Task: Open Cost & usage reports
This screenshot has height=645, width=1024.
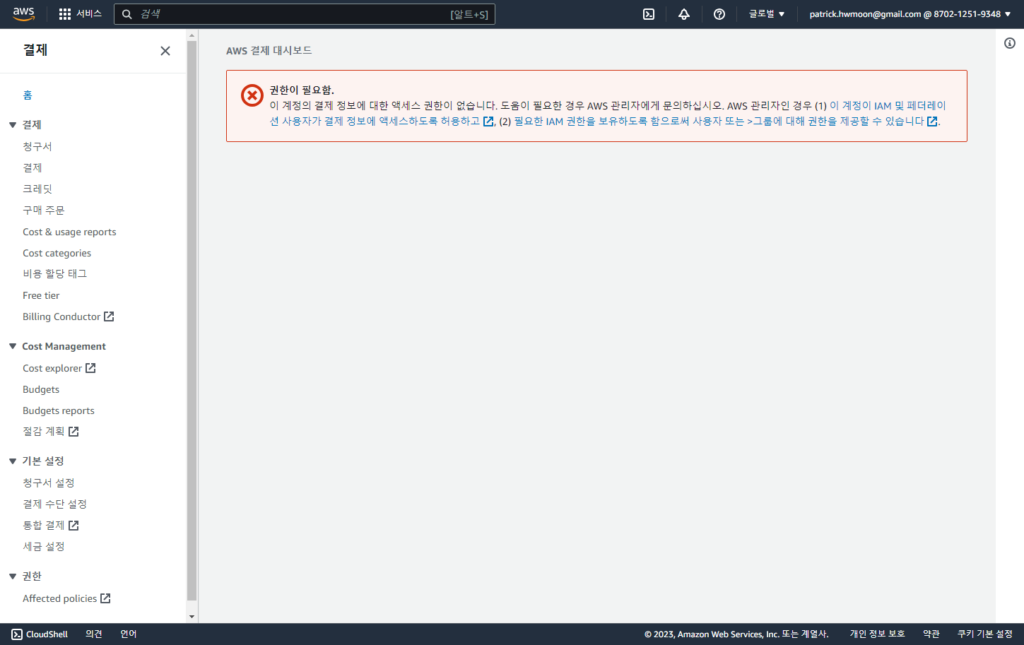Action: 69,232
